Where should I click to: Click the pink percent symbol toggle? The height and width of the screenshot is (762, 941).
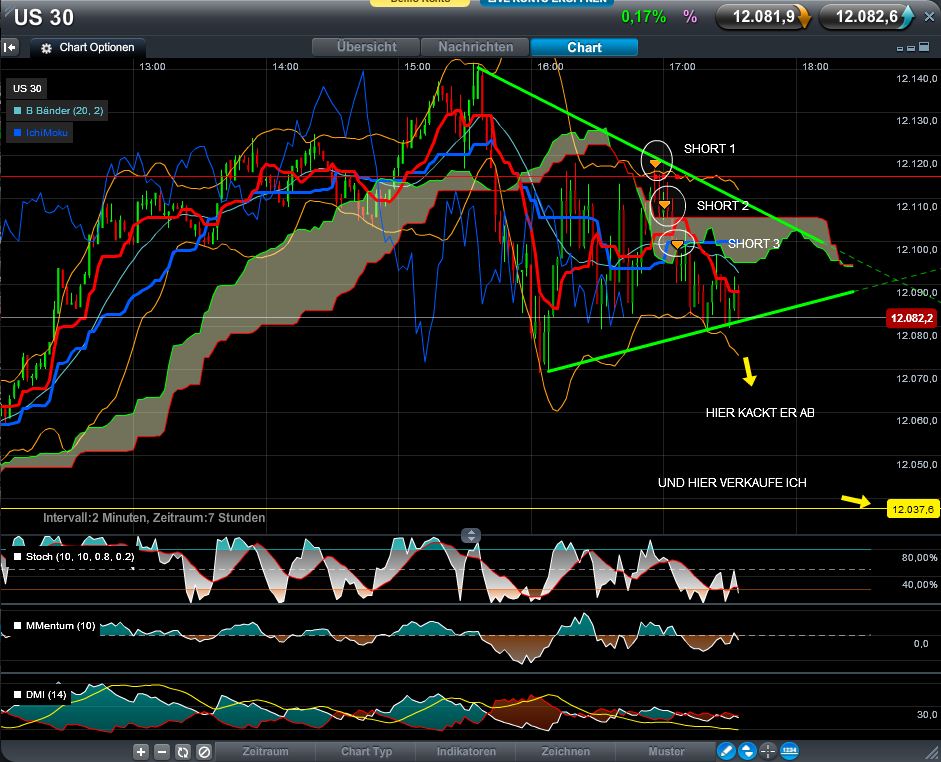pyautogui.click(x=690, y=17)
